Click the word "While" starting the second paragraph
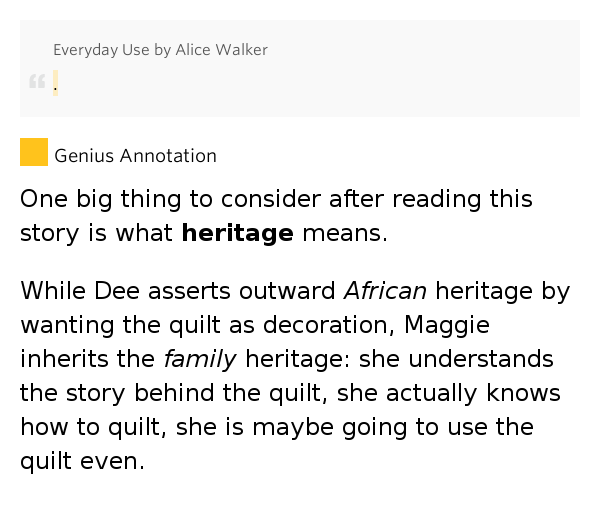The width and height of the screenshot is (600, 522). click(53, 291)
